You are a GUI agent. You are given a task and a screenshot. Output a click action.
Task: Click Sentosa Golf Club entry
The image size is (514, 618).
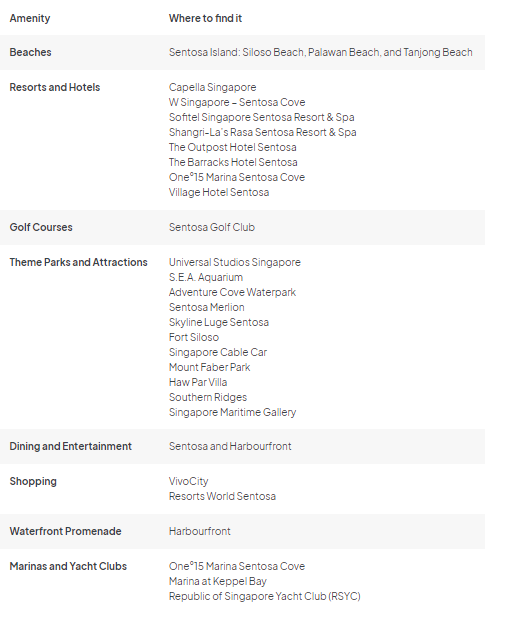click(212, 227)
